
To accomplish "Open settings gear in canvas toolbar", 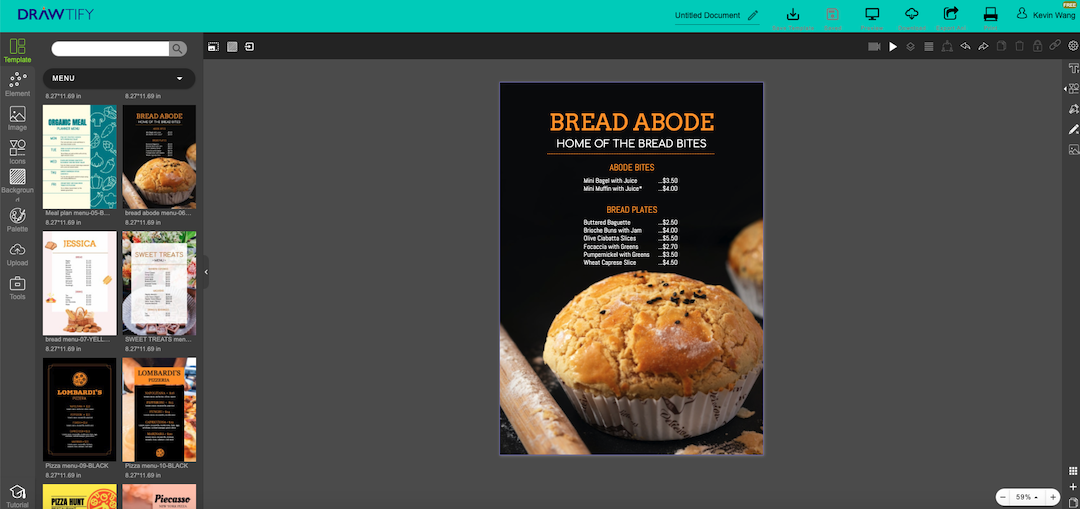I will (1073, 46).
